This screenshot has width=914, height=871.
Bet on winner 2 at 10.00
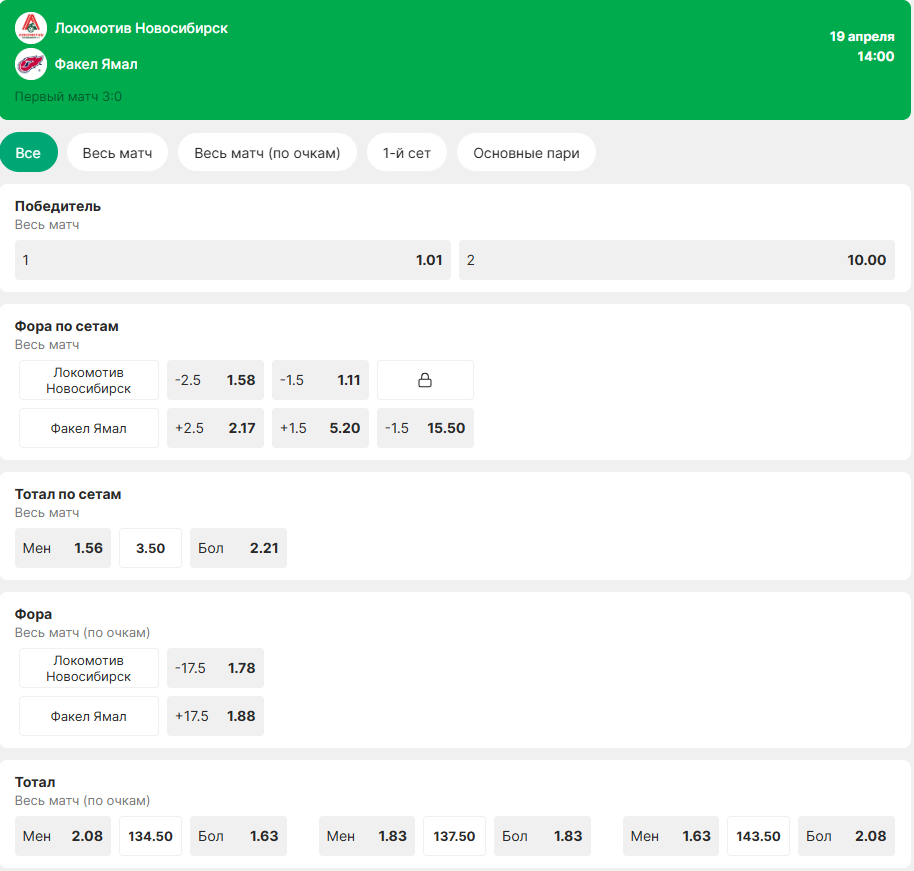pos(677,260)
